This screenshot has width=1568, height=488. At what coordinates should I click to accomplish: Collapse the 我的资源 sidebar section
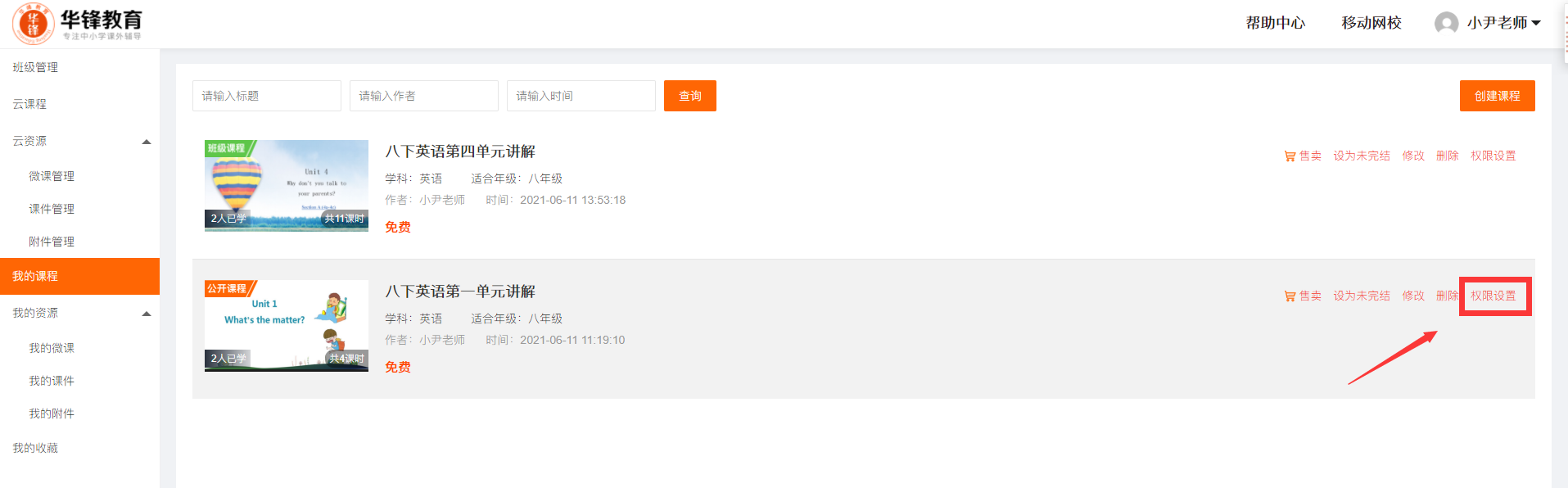[147, 314]
